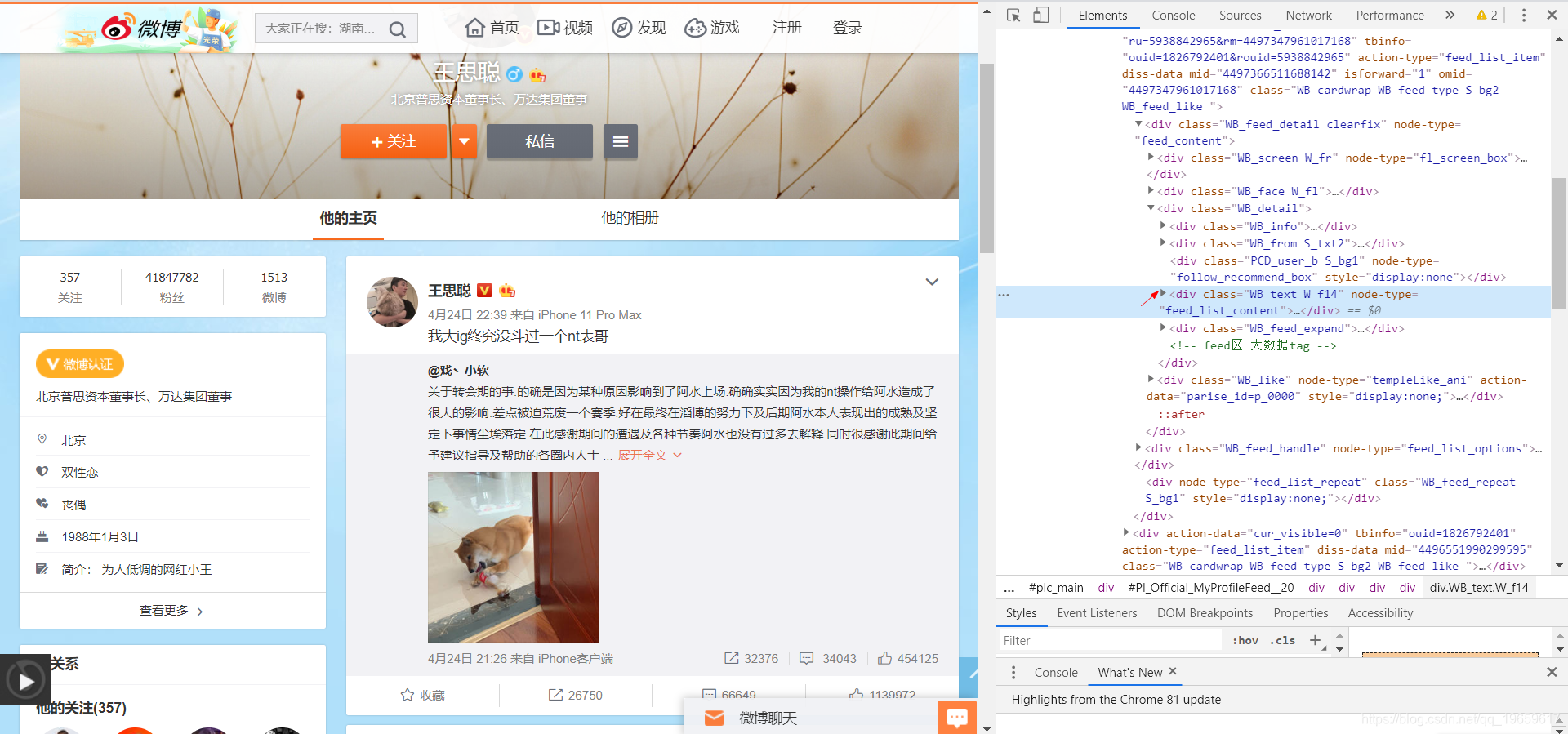Open the 发现 discover nav link

click(x=639, y=28)
